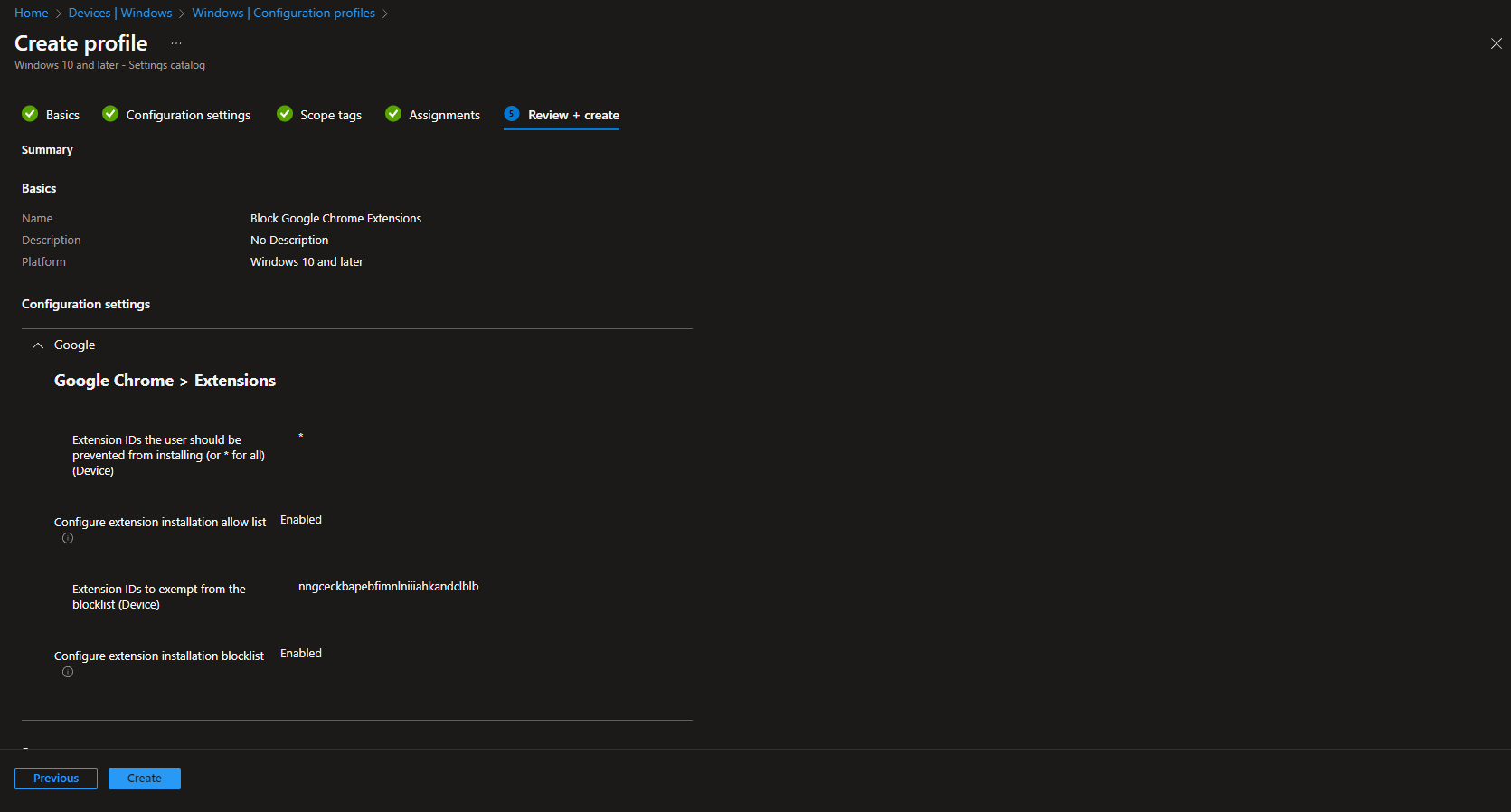
Task: Click the Google section header label
Action: [74, 345]
